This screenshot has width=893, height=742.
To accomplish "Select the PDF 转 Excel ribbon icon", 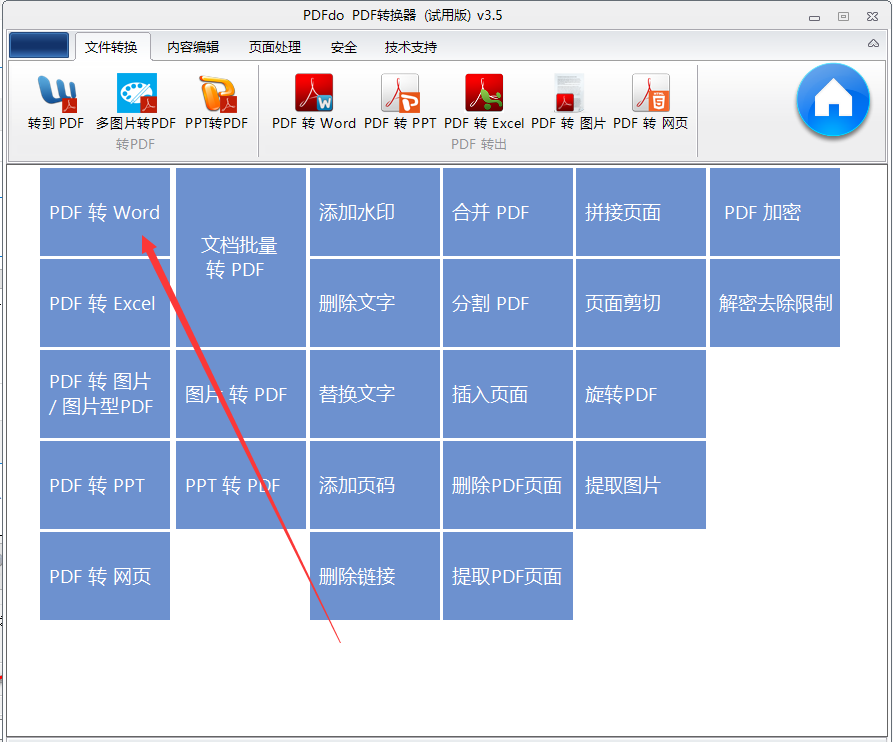I will [484, 102].
